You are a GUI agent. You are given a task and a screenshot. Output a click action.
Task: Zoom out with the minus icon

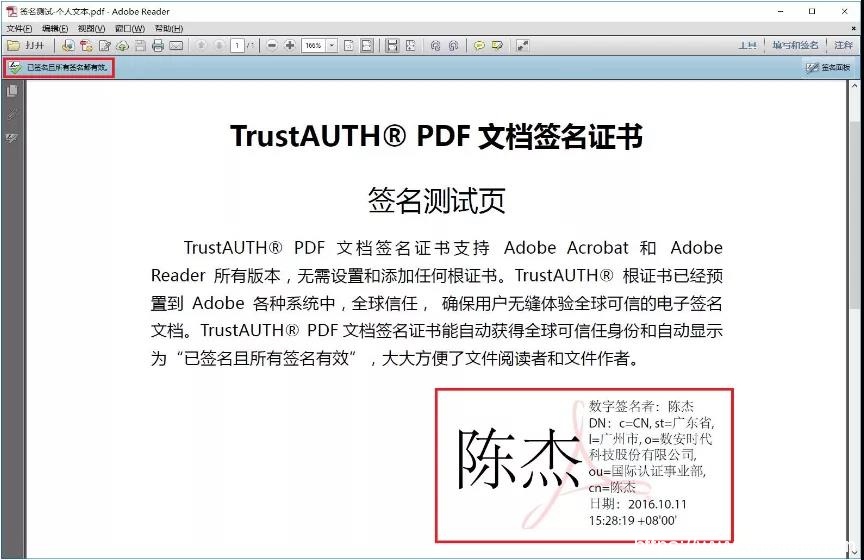tap(272, 46)
